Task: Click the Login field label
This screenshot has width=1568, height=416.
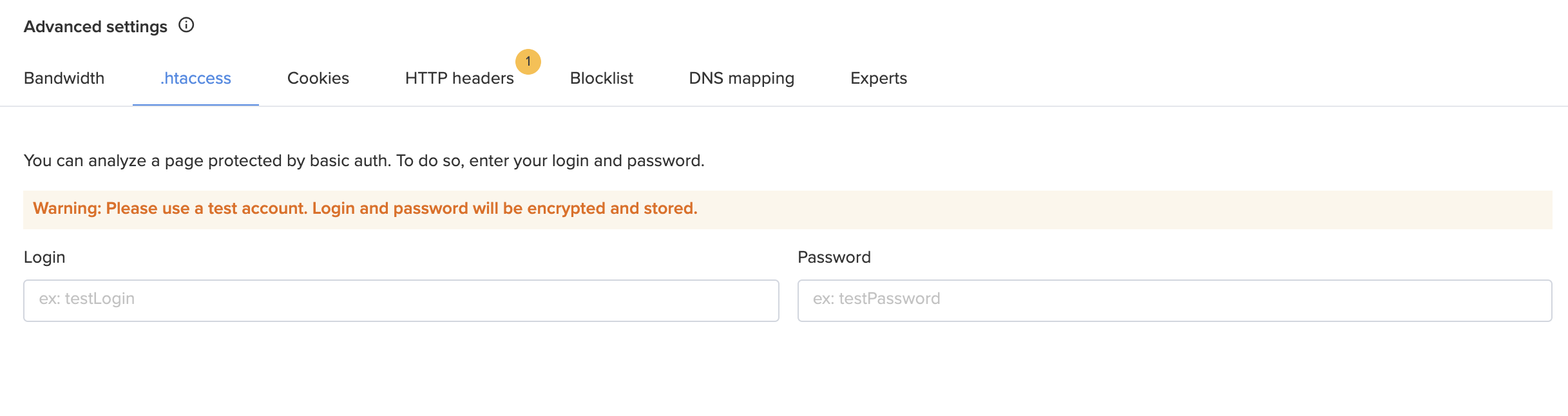Action: pos(44,258)
